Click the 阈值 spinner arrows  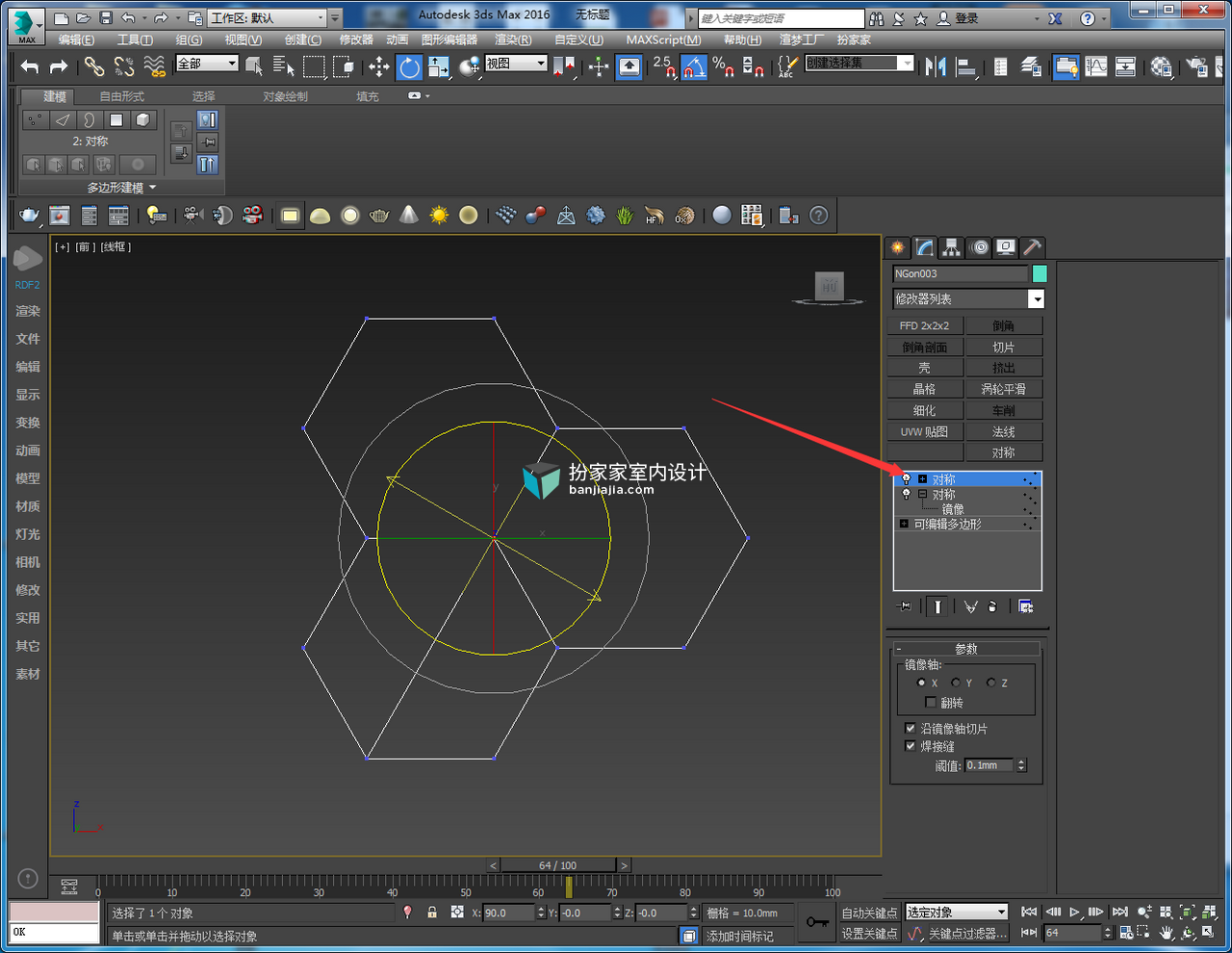1021,765
